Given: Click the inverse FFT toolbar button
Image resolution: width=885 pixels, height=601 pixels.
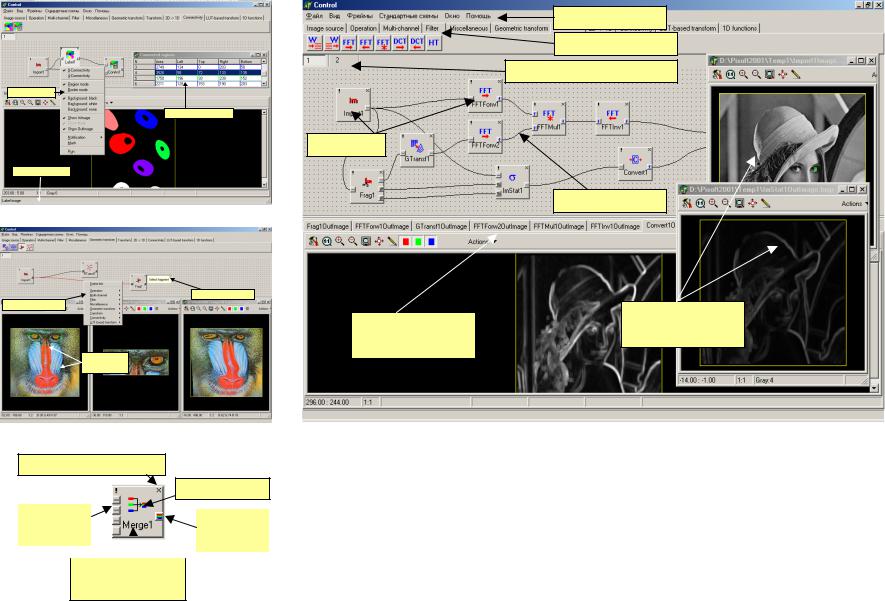Looking at the screenshot, I should [x=366, y=43].
